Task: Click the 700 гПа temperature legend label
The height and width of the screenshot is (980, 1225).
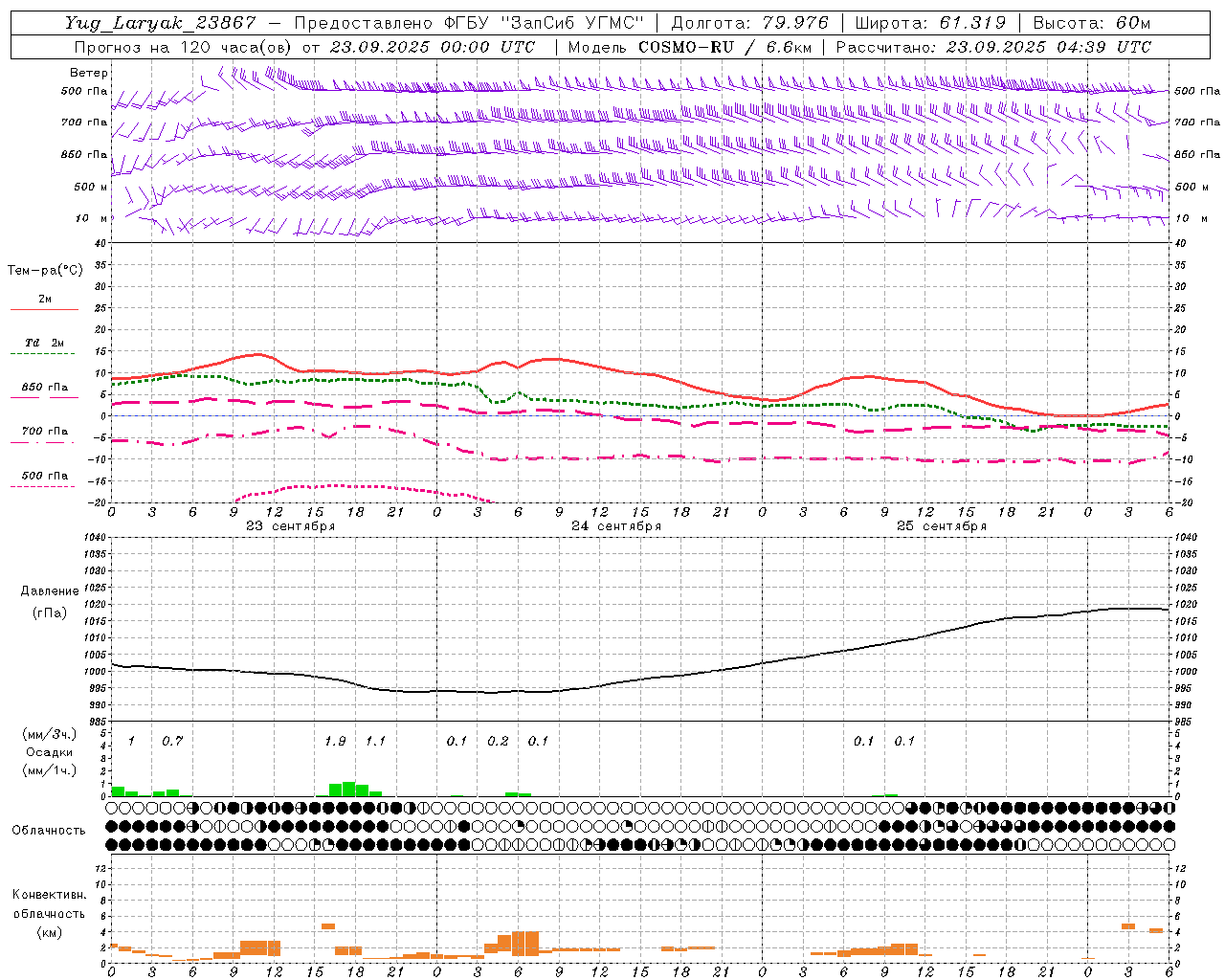Action: click(x=45, y=431)
